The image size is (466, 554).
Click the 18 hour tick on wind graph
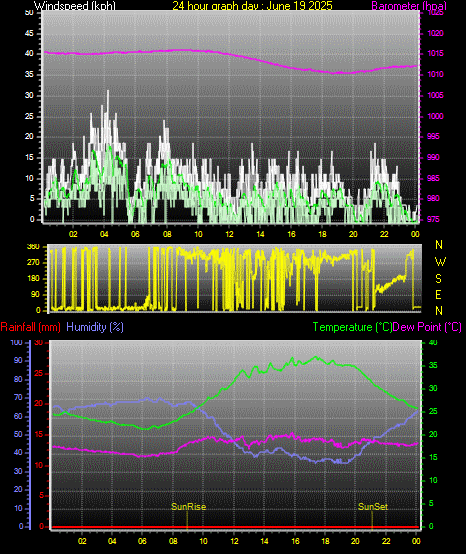[322, 234]
